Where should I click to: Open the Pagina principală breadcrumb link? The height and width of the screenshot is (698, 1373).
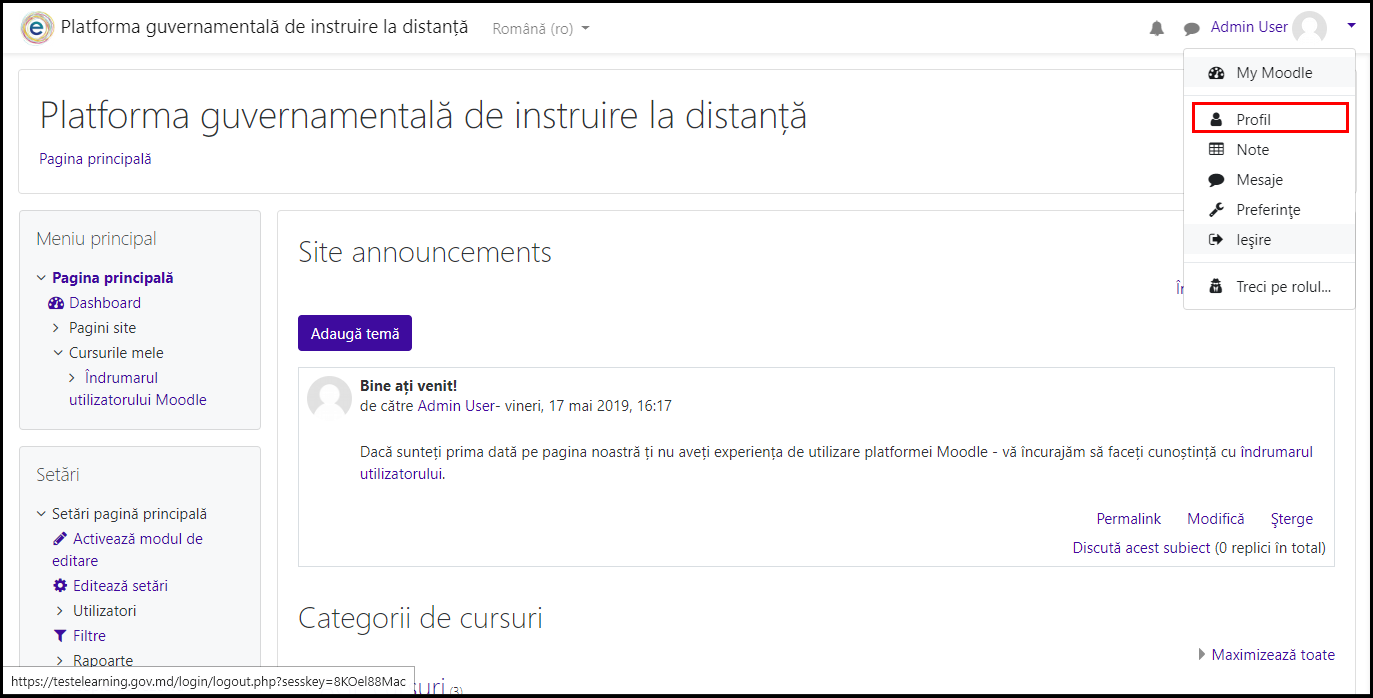coord(95,159)
